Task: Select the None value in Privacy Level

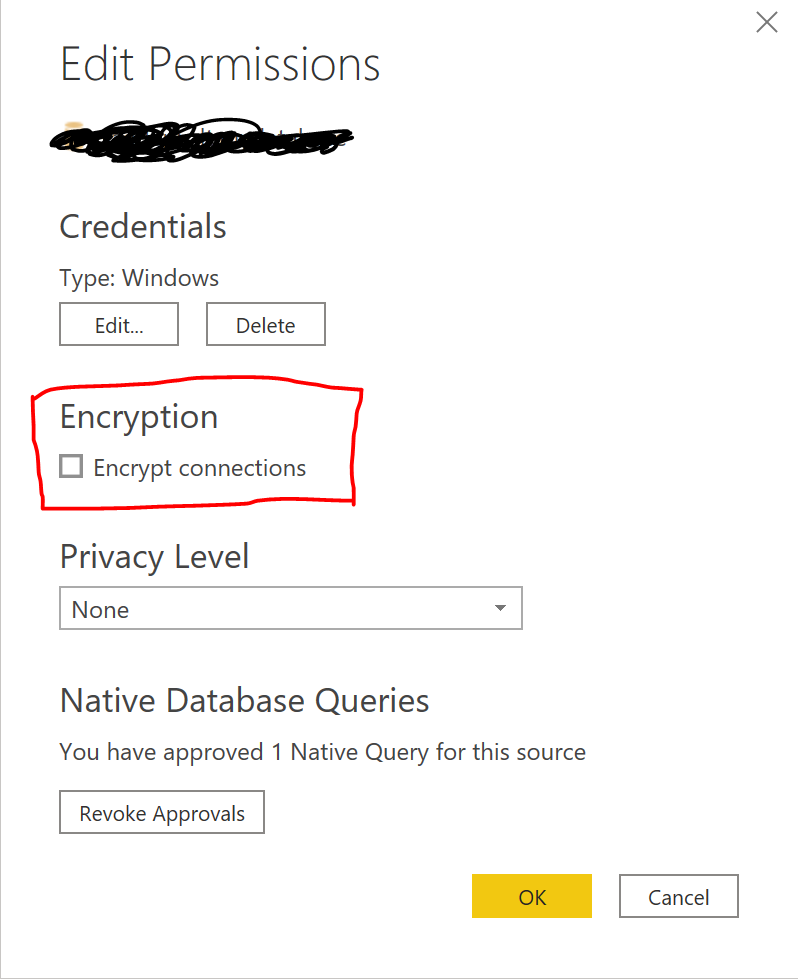Action: click(x=101, y=609)
